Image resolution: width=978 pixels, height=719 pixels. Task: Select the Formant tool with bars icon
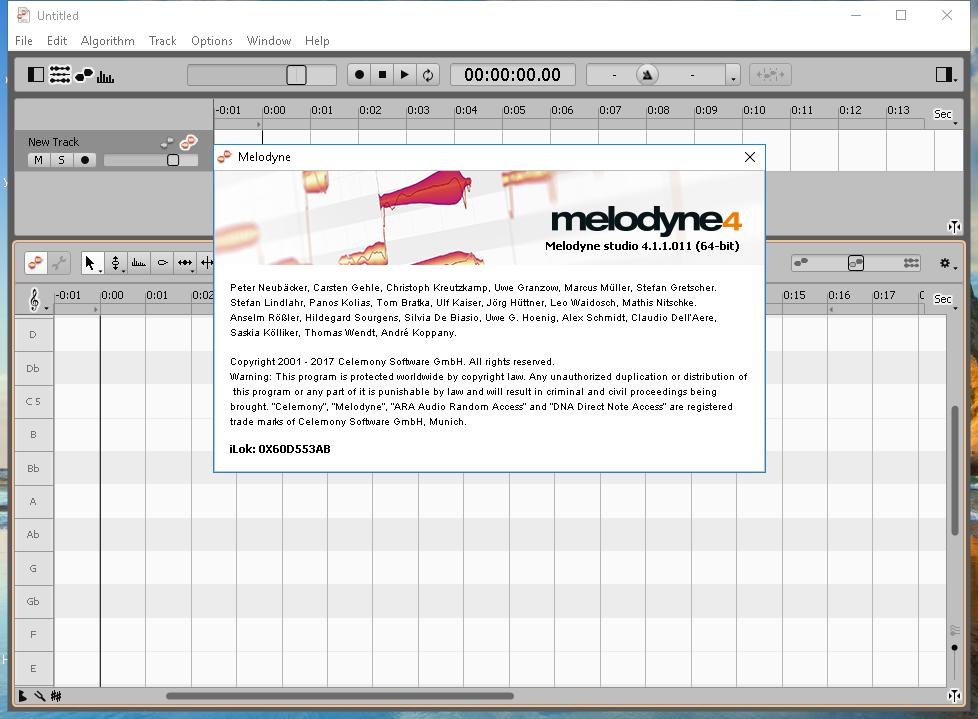139,263
